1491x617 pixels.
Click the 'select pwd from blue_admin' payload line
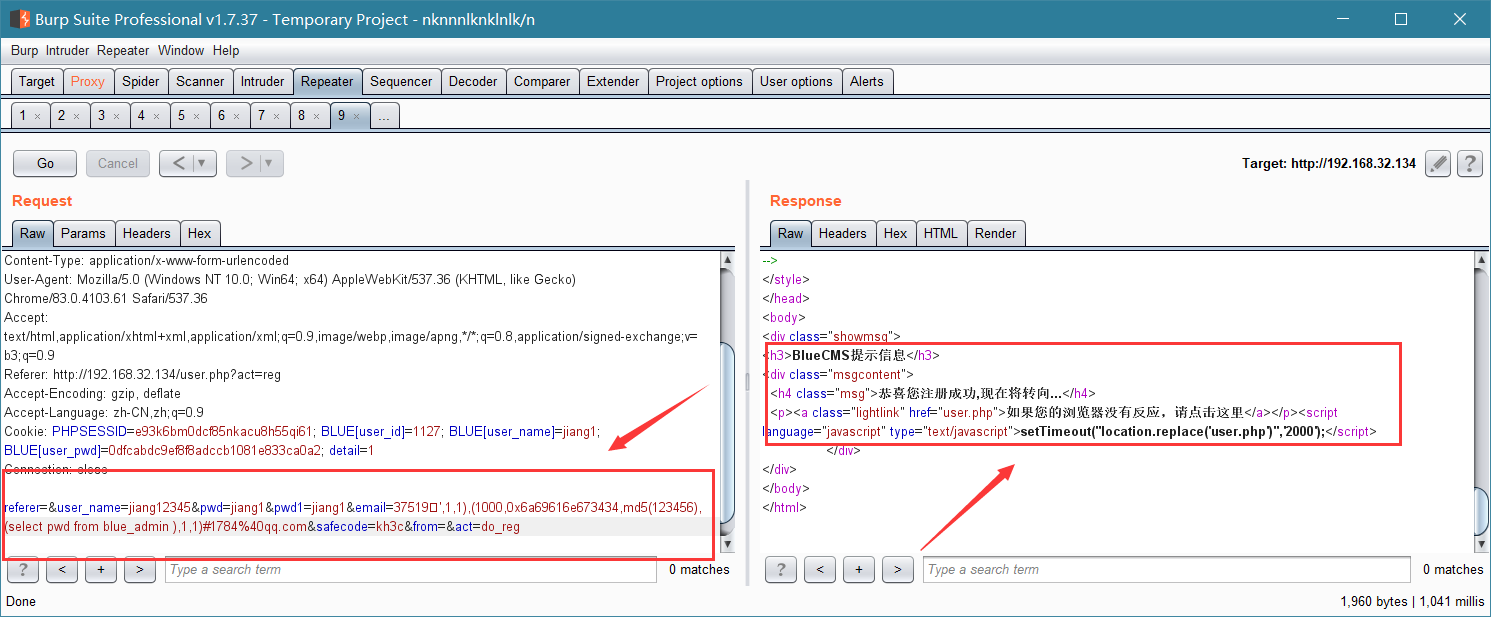click(262, 527)
